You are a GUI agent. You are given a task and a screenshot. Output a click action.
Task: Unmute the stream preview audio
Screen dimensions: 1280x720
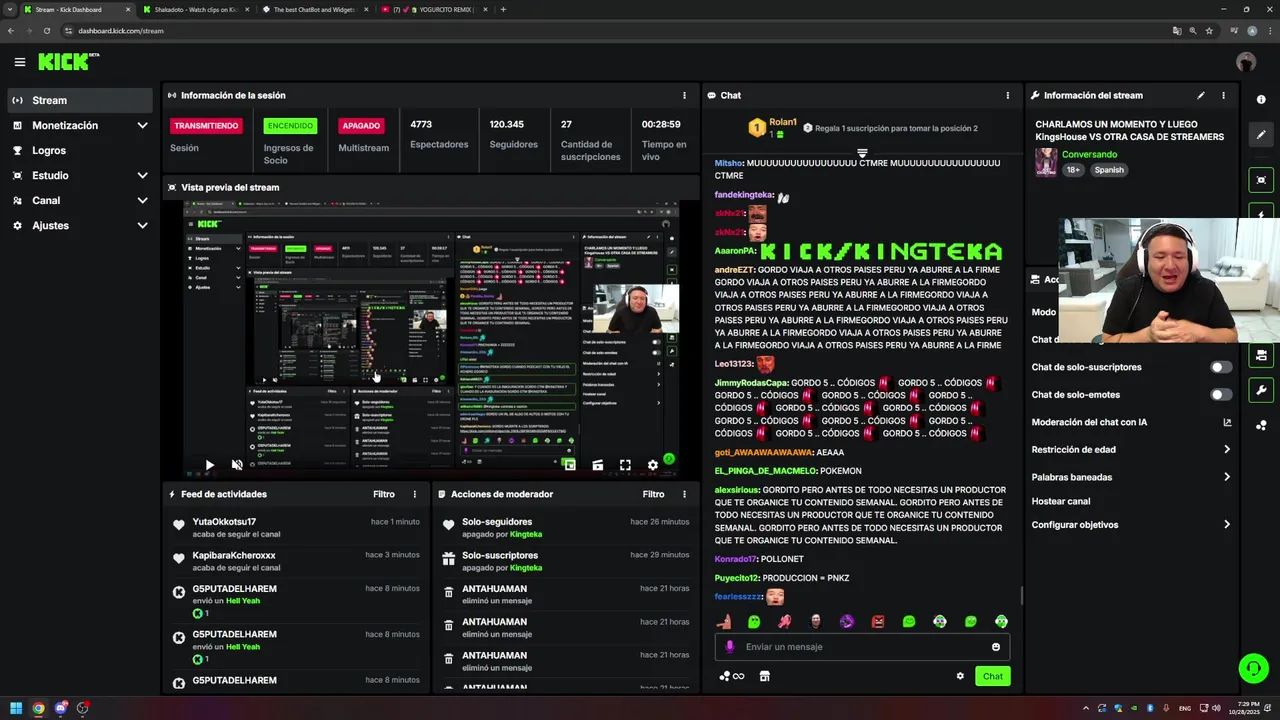[237, 465]
